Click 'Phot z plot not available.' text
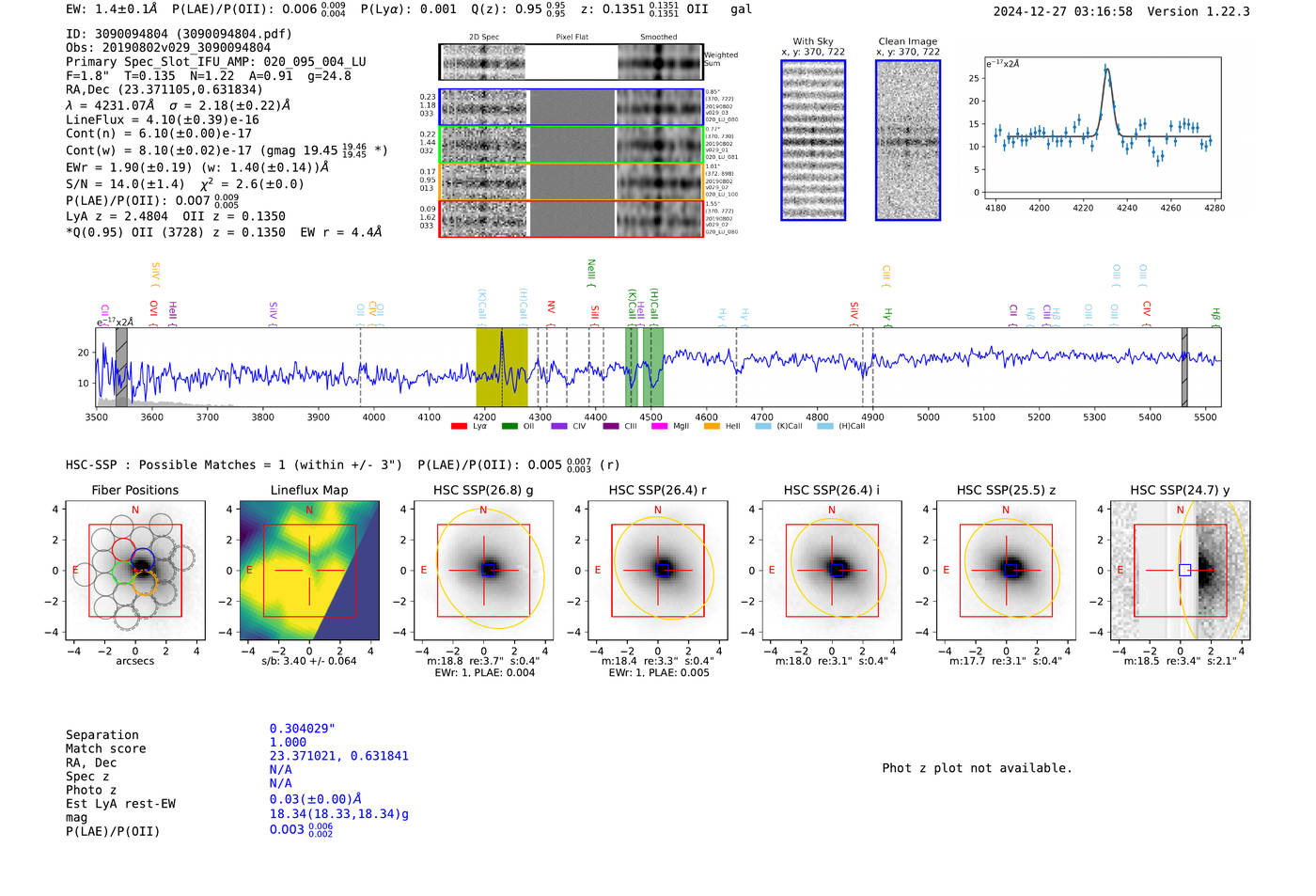The height and width of the screenshot is (896, 1316). 977,768
